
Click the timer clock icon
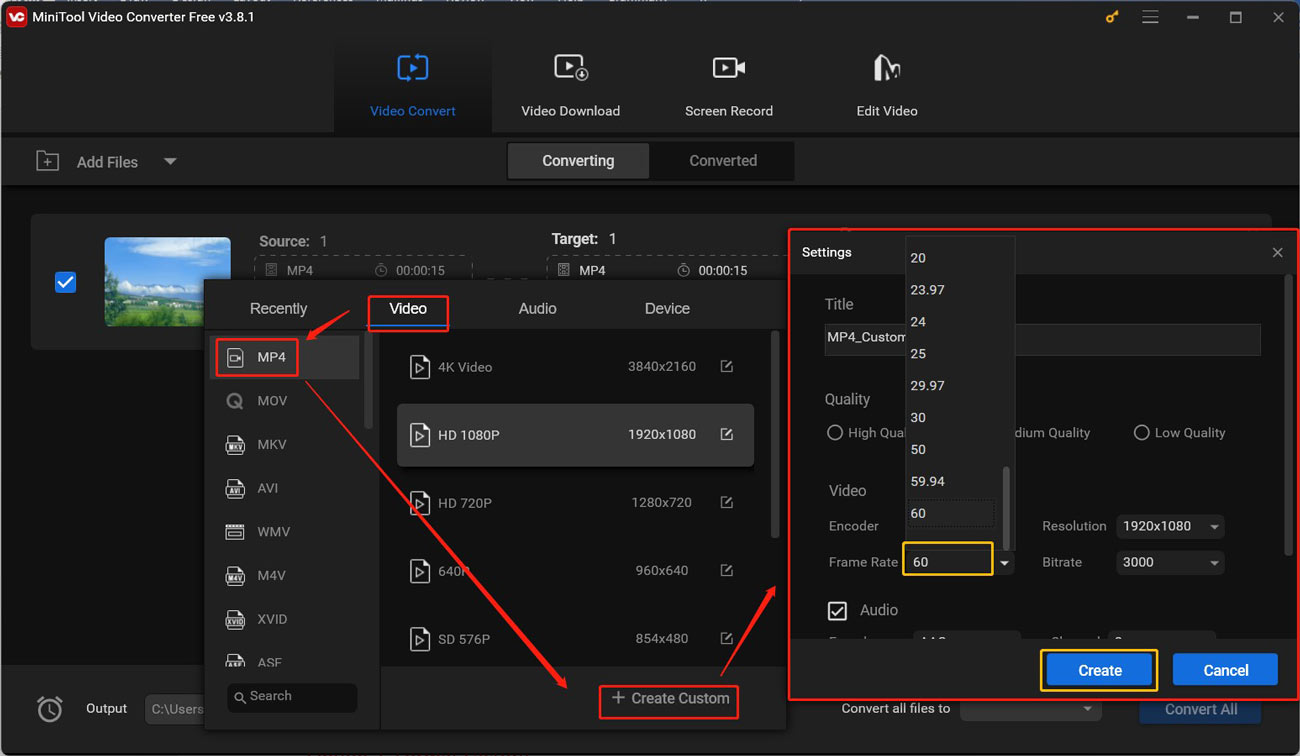tap(49, 709)
